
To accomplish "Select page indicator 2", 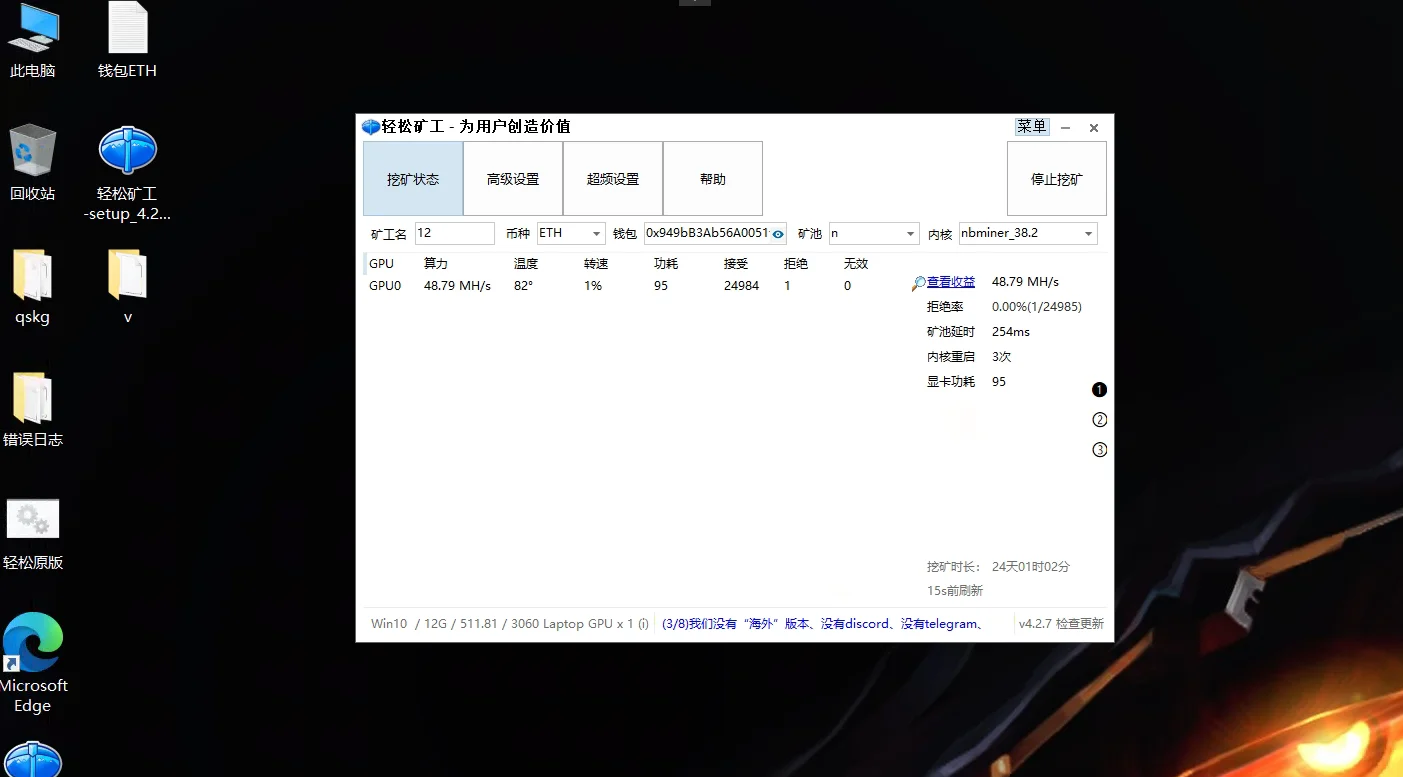I will click(x=1099, y=420).
